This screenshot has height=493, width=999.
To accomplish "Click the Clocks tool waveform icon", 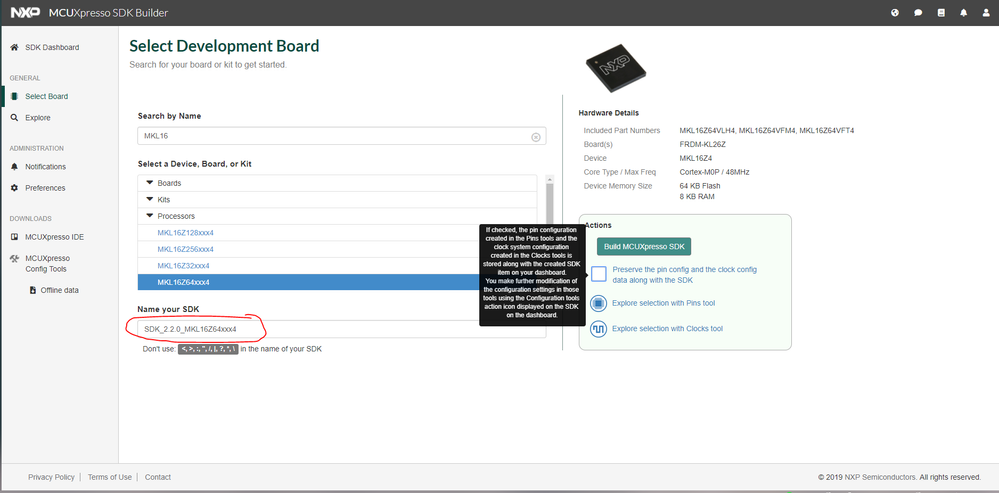I will click(x=598, y=329).
